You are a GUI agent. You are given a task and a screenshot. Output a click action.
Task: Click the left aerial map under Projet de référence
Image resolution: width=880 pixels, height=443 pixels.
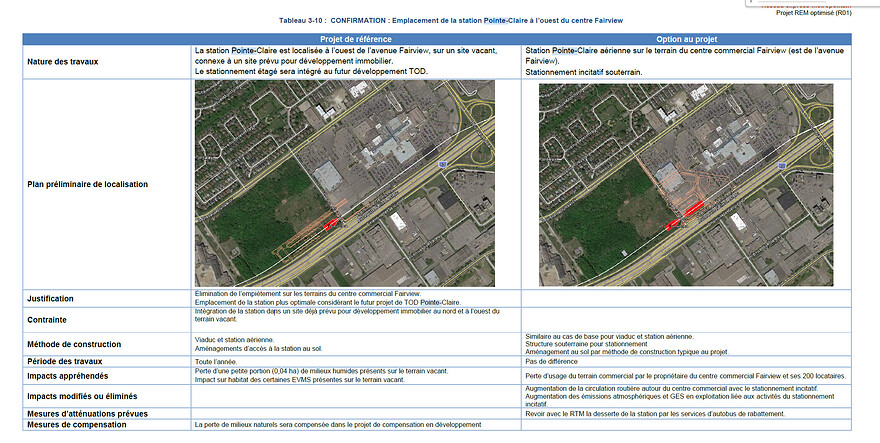(x=345, y=184)
